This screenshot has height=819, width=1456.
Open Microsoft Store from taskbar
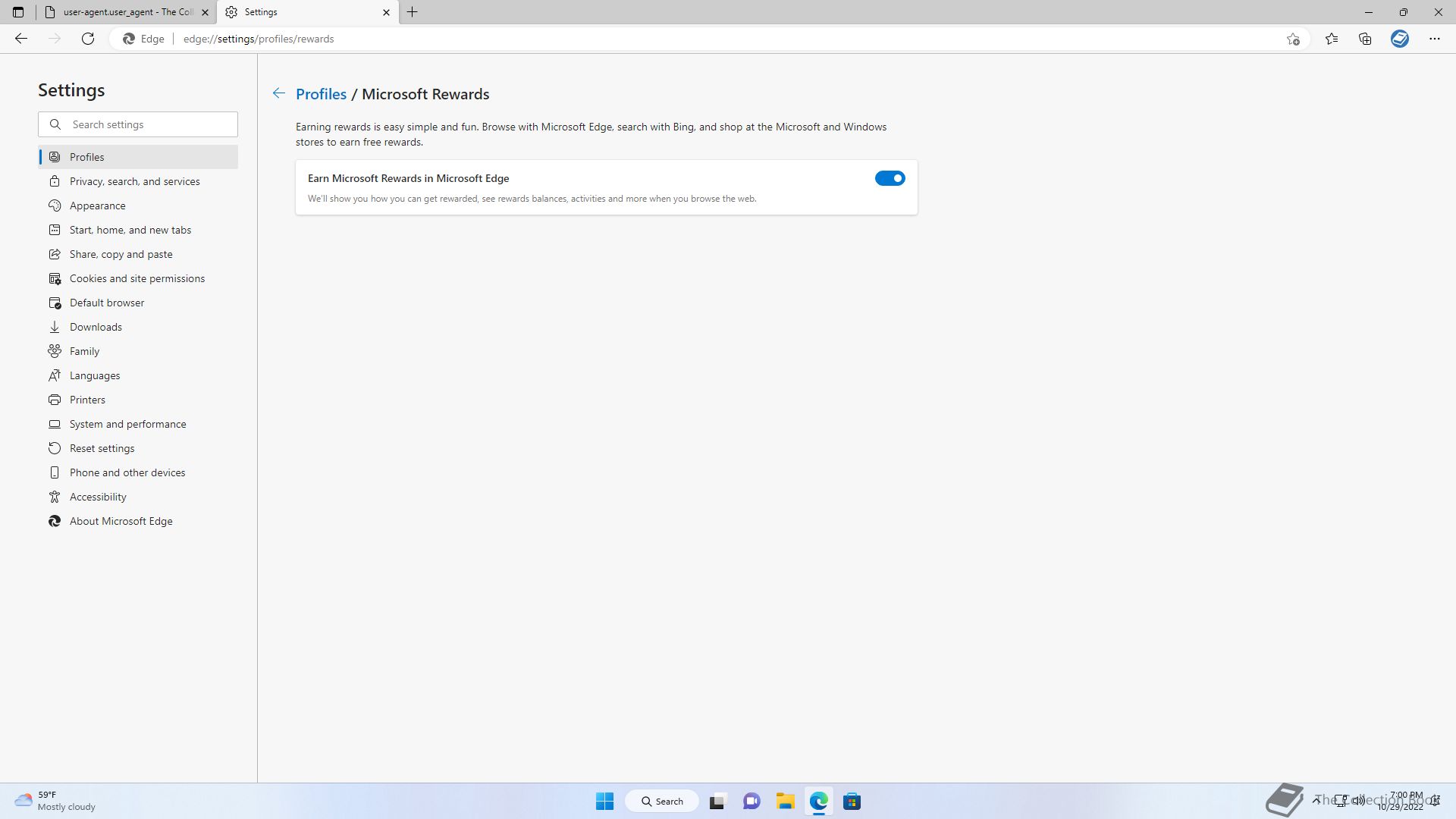pos(852,801)
